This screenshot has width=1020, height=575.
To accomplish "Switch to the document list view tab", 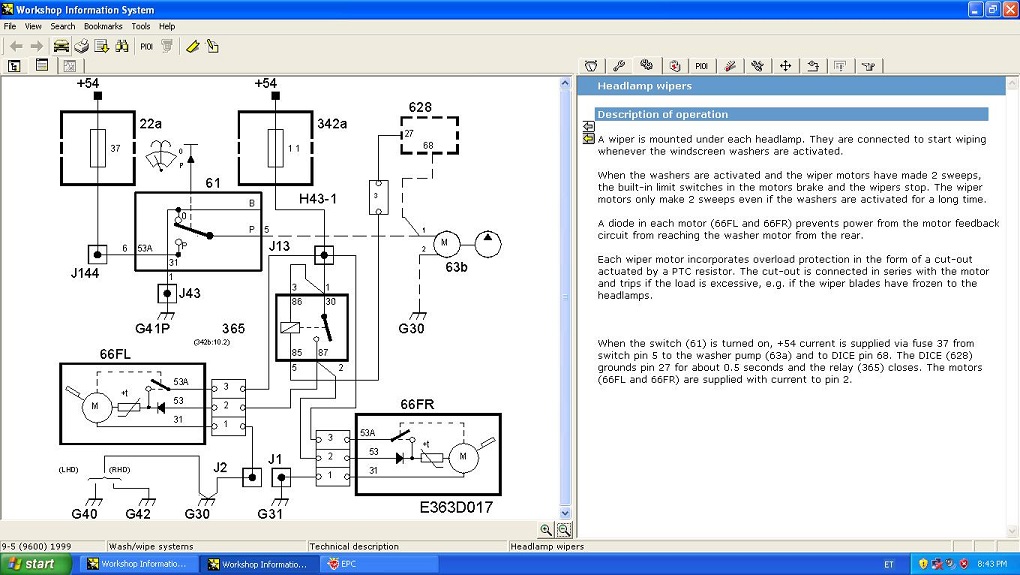I will (x=42, y=65).
